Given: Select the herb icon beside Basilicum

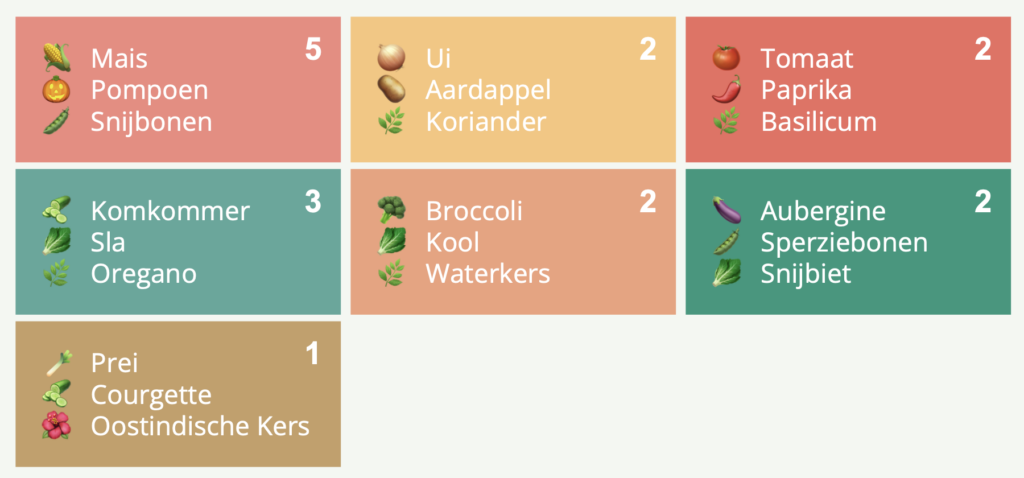Looking at the screenshot, I should [x=726, y=121].
